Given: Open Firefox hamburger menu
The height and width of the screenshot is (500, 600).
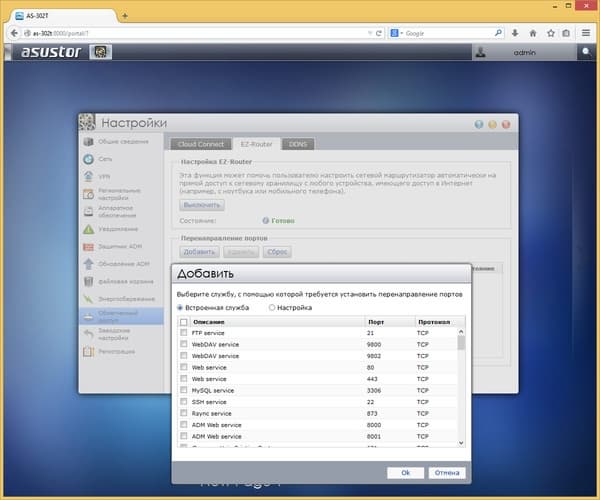Looking at the screenshot, I should click(x=586, y=33).
